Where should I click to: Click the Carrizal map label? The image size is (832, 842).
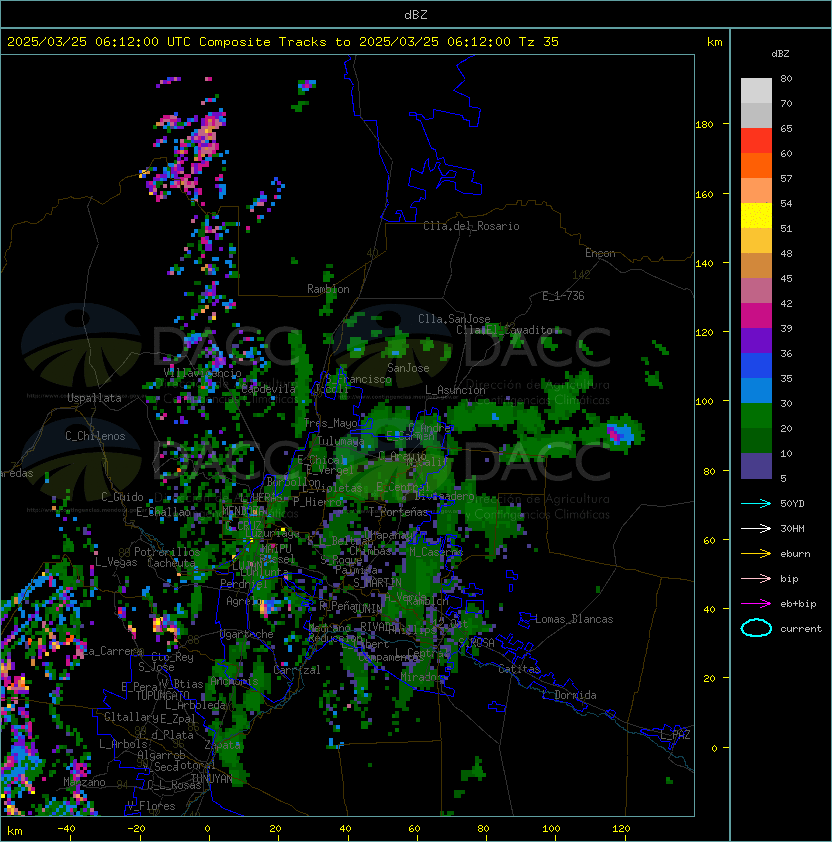(x=296, y=670)
